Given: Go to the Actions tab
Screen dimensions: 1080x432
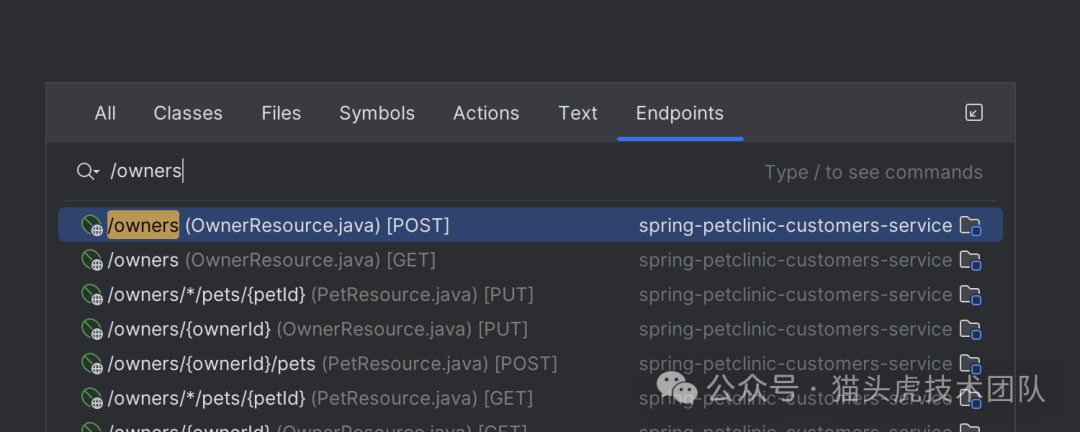Looking at the screenshot, I should (486, 113).
